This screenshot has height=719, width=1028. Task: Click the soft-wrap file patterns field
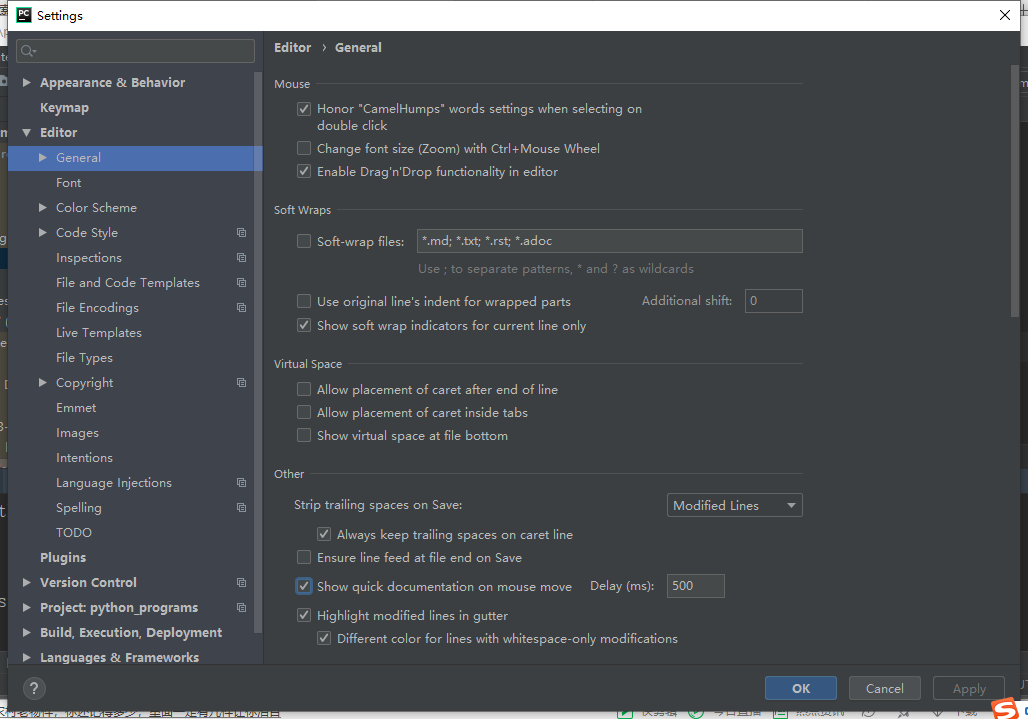pos(610,241)
